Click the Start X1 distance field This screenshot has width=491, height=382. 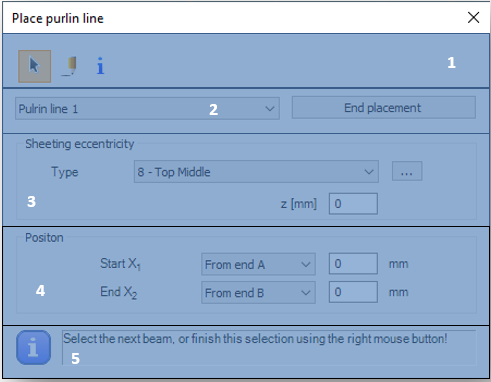point(353,264)
